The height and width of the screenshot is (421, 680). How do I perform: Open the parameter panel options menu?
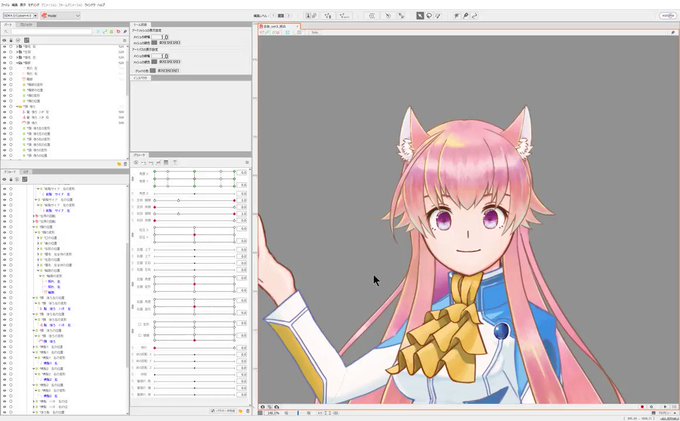click(x=247, y=163)
